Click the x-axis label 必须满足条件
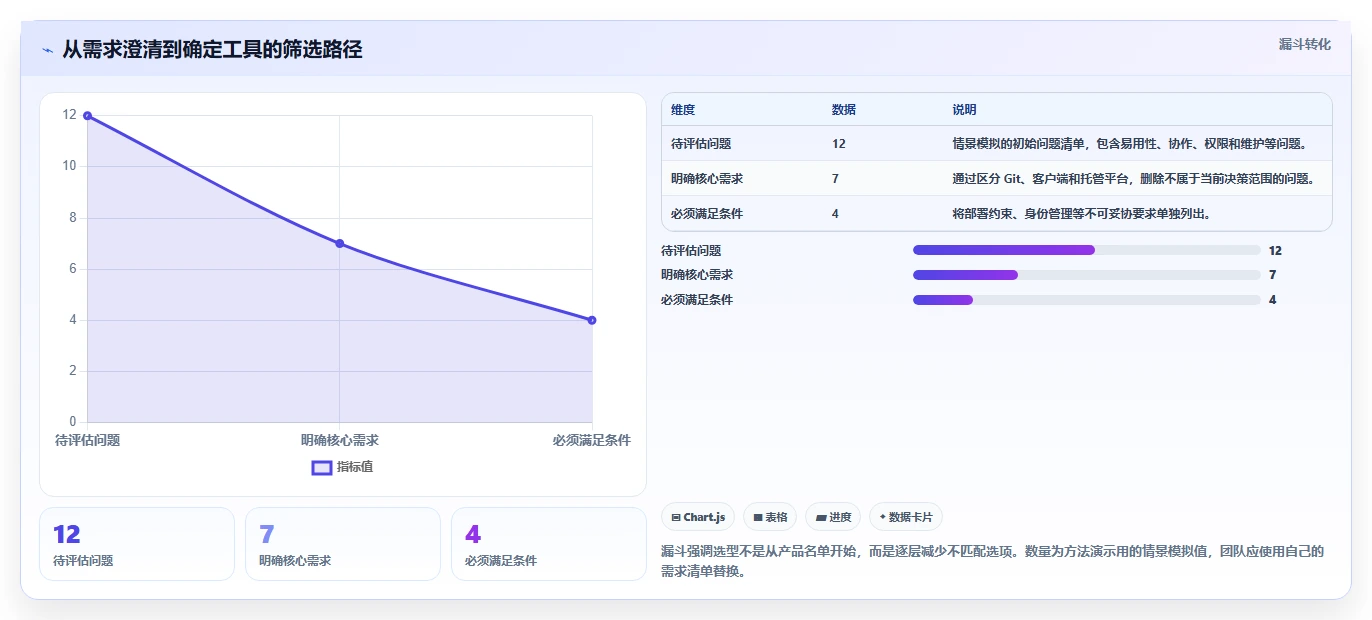 pos(592,440)
